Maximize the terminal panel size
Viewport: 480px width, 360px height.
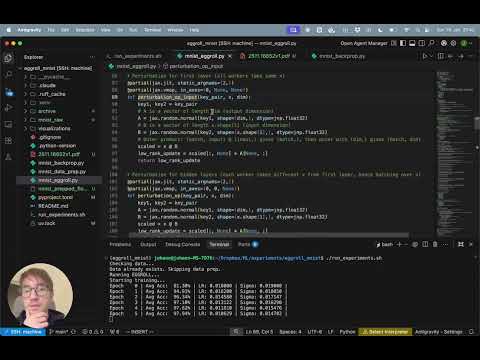pos(461,244)
